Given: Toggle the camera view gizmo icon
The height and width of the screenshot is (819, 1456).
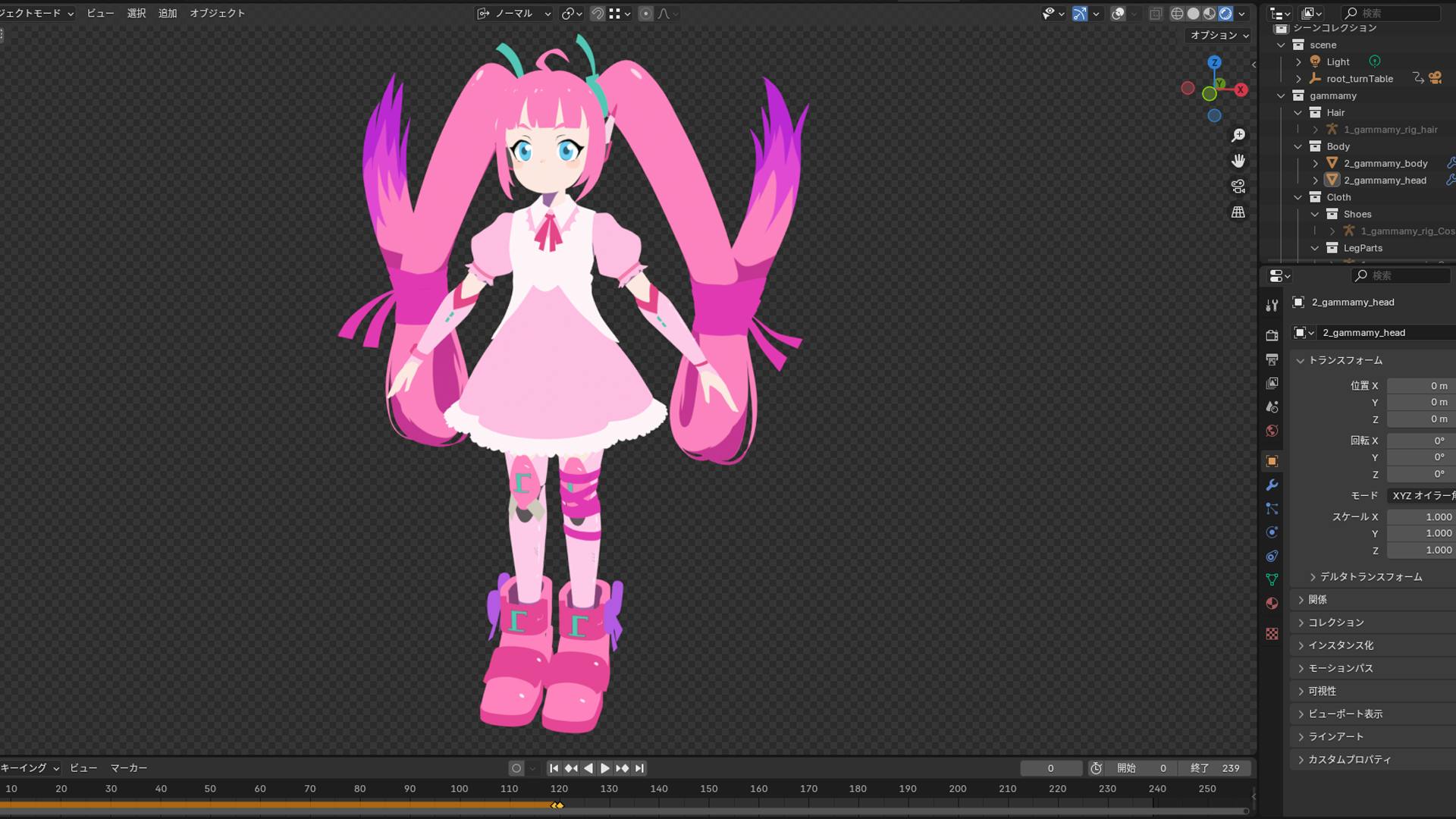Looking at the screenshot, I should 1238,187.
